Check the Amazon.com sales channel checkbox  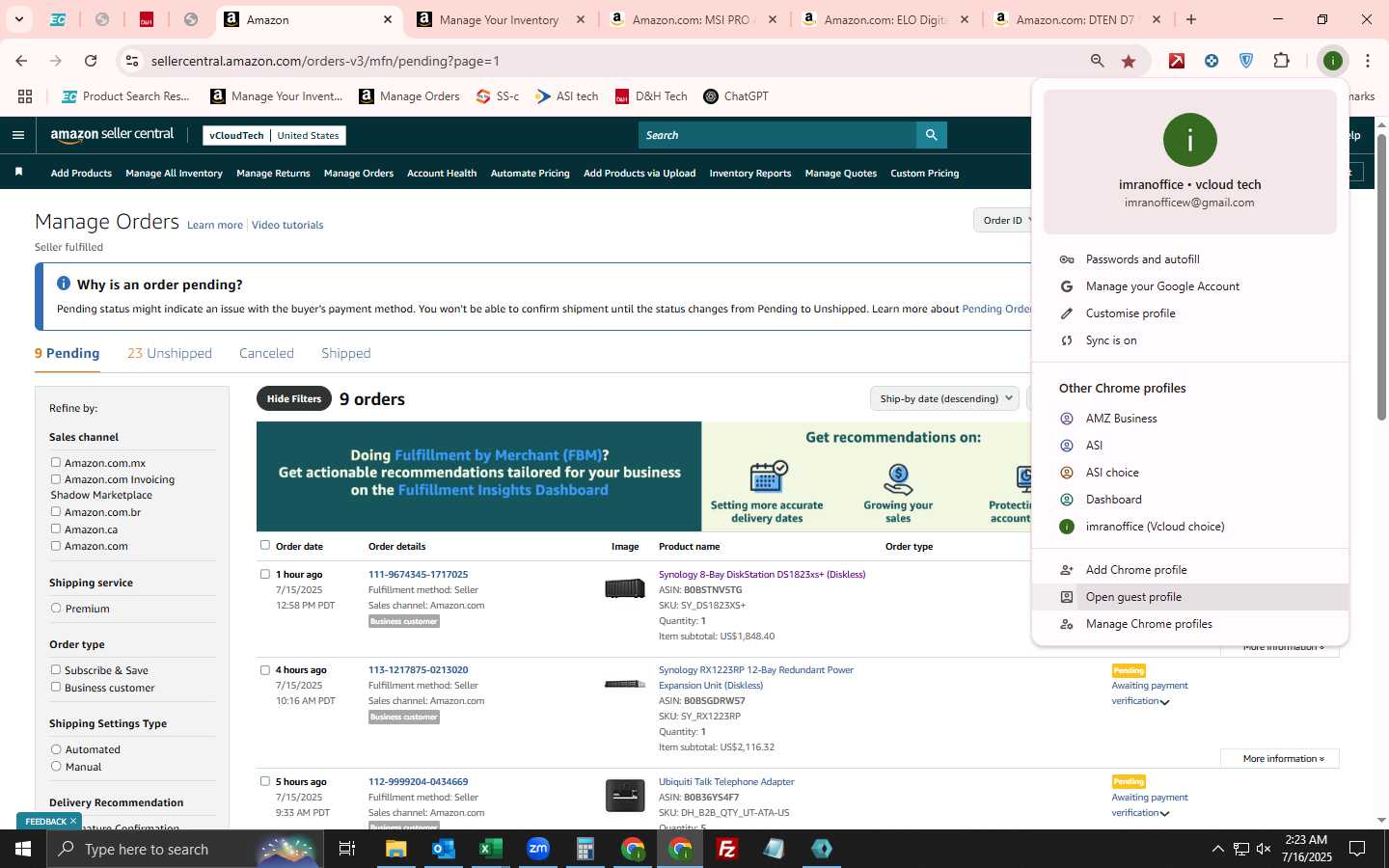[x=56, y=546]
